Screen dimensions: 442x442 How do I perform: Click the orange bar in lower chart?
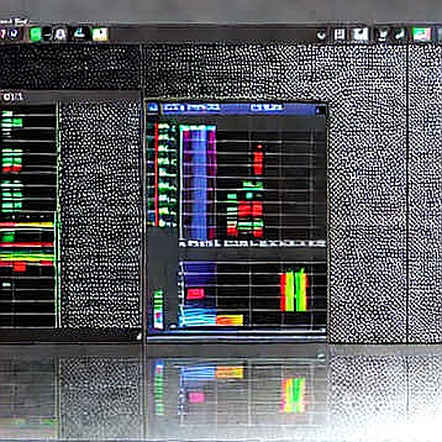230,320
